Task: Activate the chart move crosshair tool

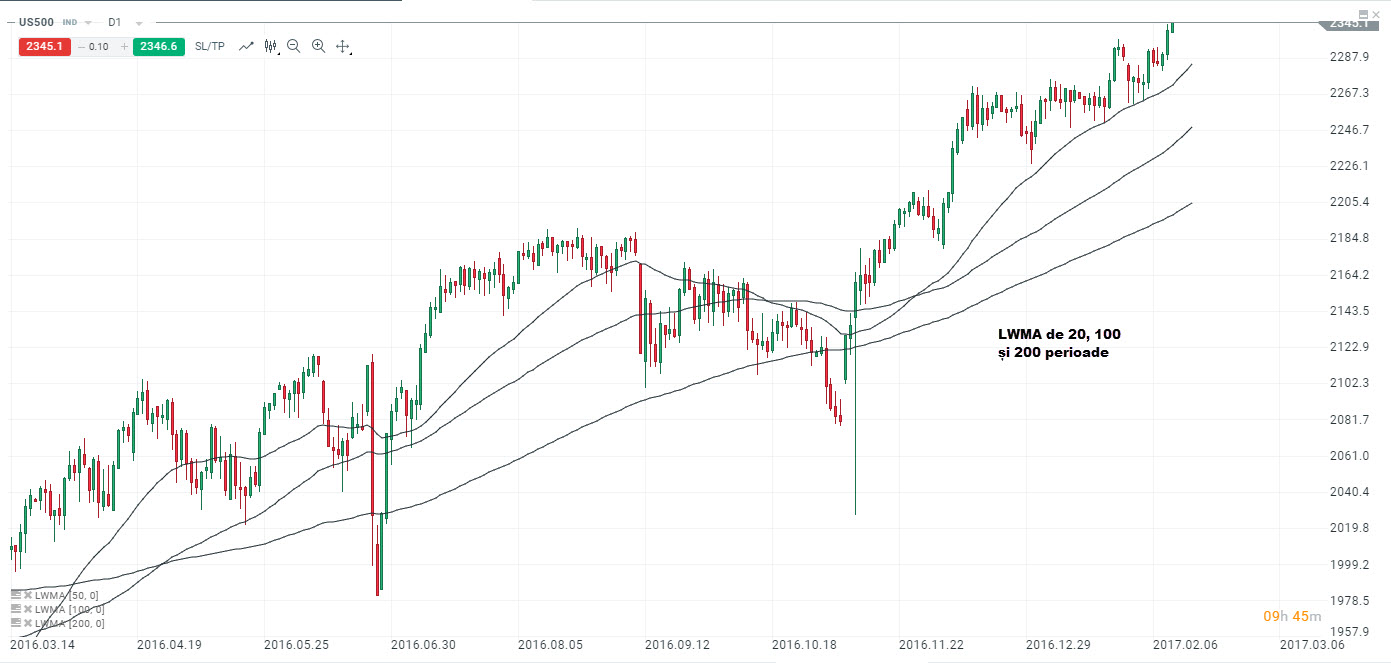Action: pos(340,46)
